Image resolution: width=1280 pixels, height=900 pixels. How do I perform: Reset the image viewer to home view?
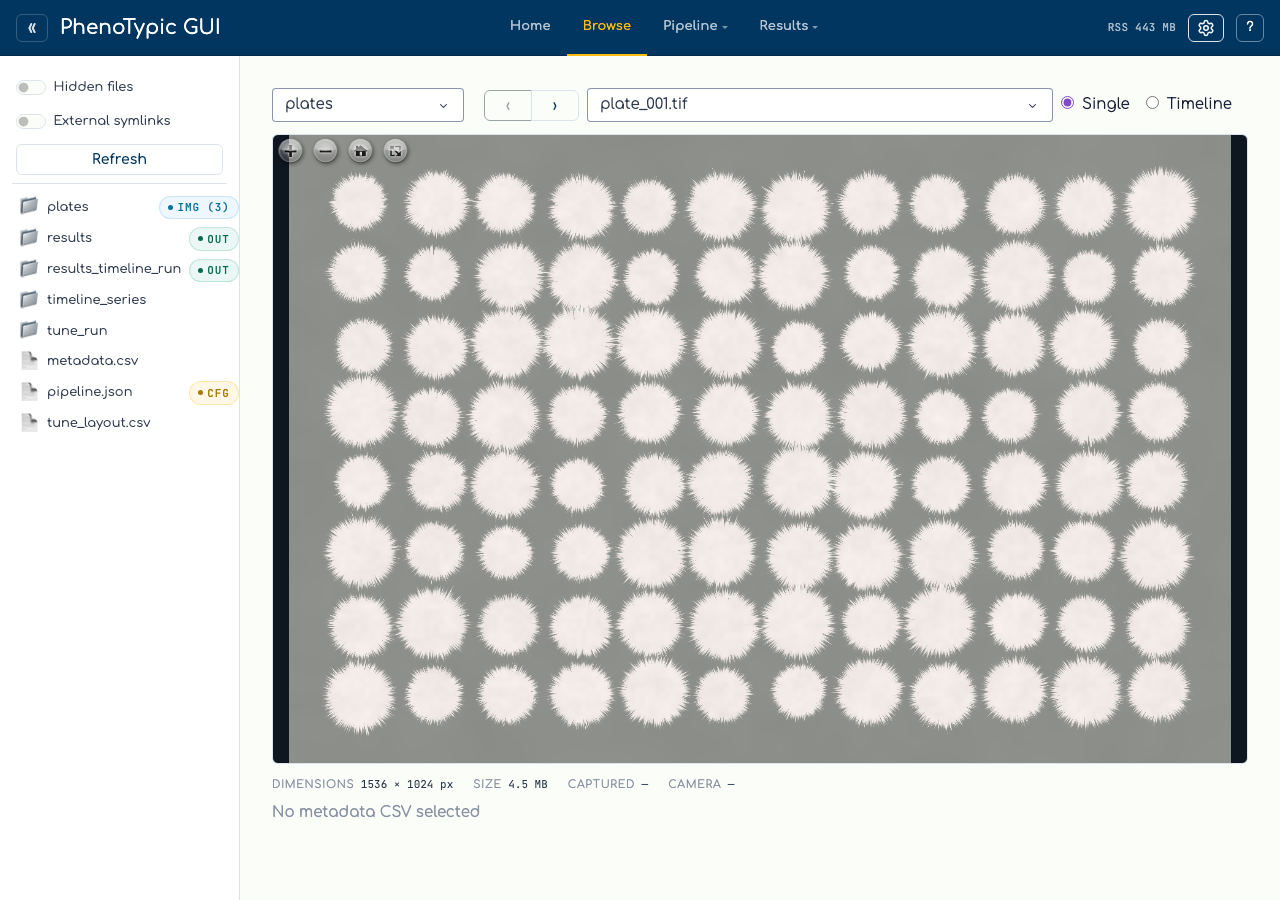click(x=360, y=151)
